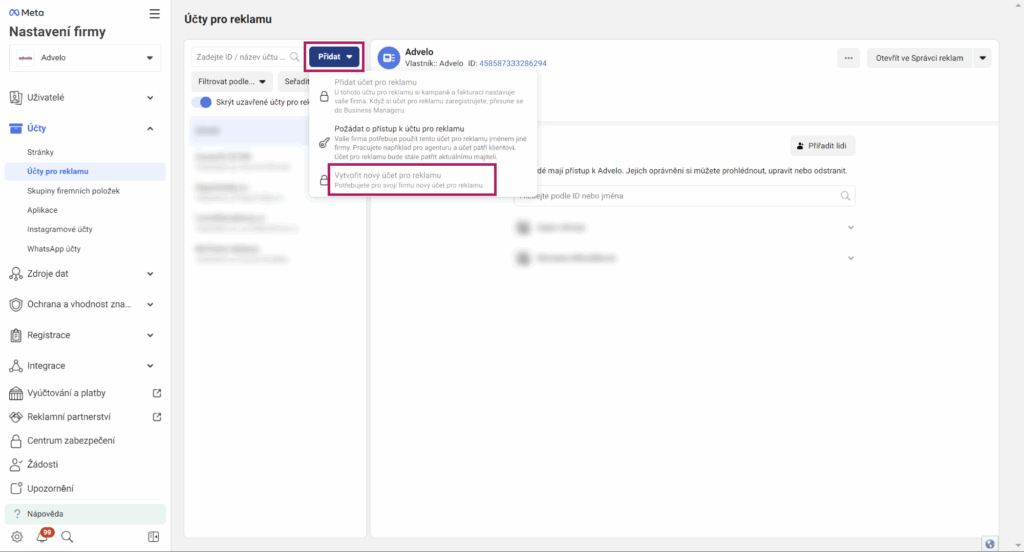Screen dimensions: 1024x552
Task: Click the search magnifier icon in bottom bar
Action: [67, 536]
